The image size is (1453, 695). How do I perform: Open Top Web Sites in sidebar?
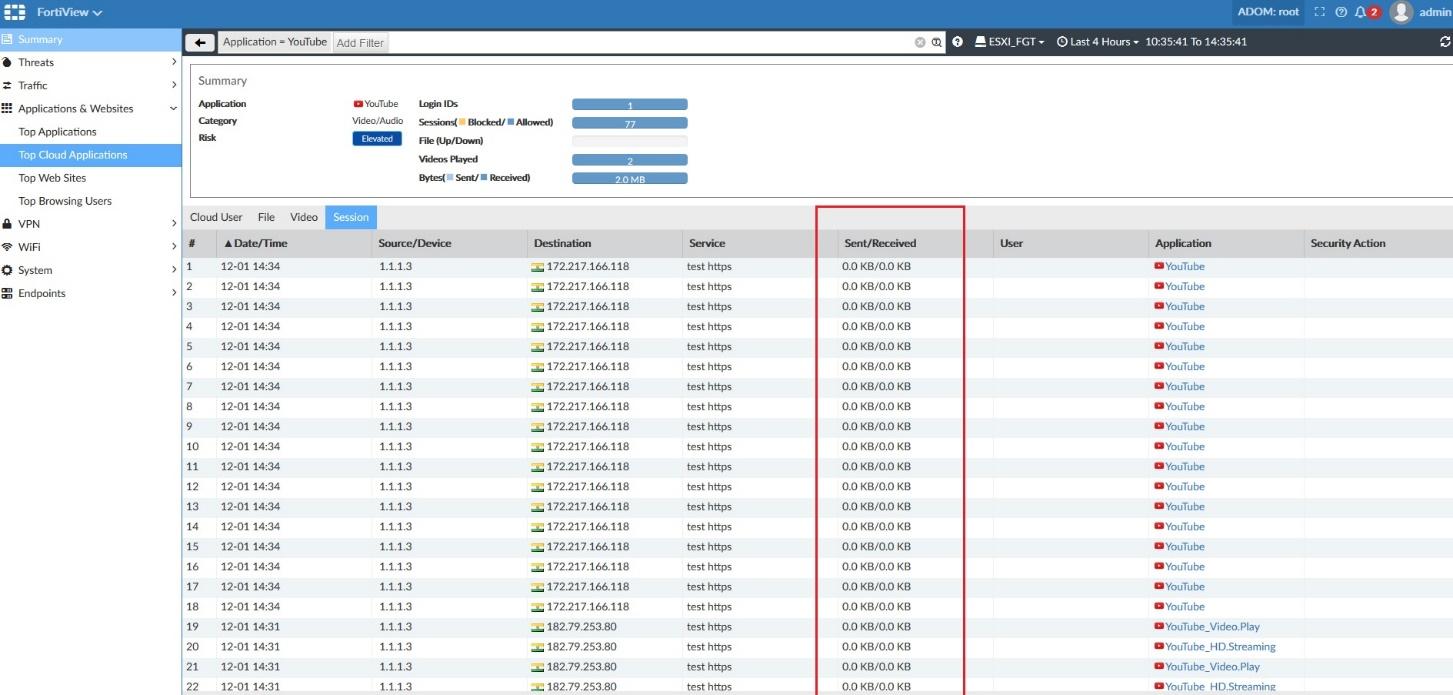pos(52,178)
